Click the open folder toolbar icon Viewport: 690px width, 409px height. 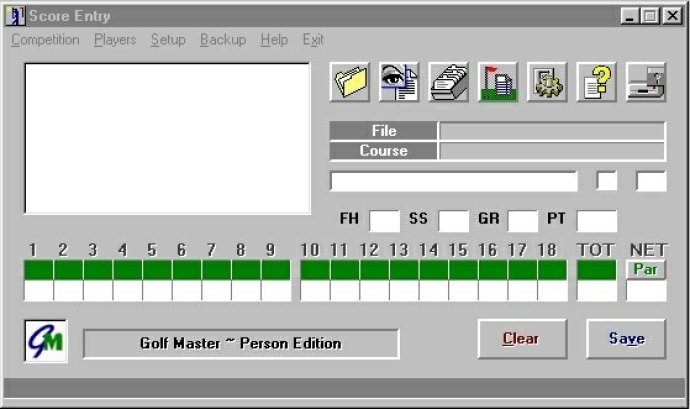[x=350, y=82]
